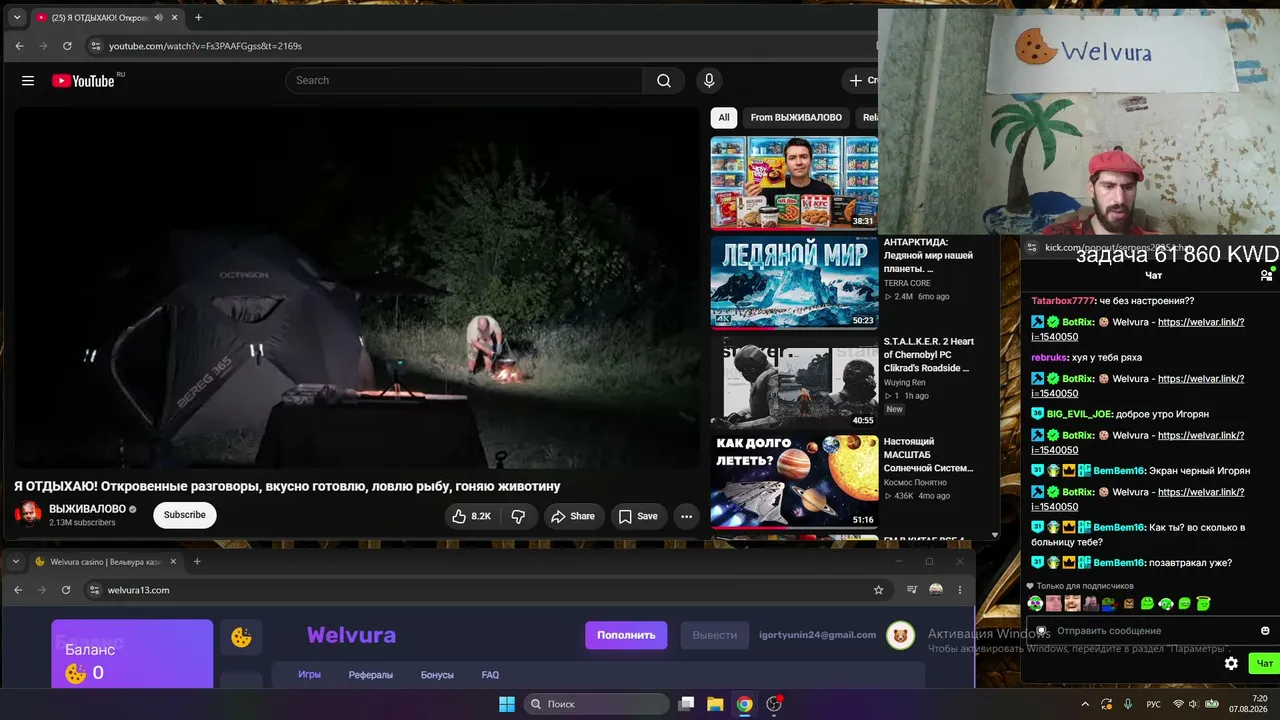Share the video
The height and width of the screenshot is (720, 1280).
pos(574,516)
